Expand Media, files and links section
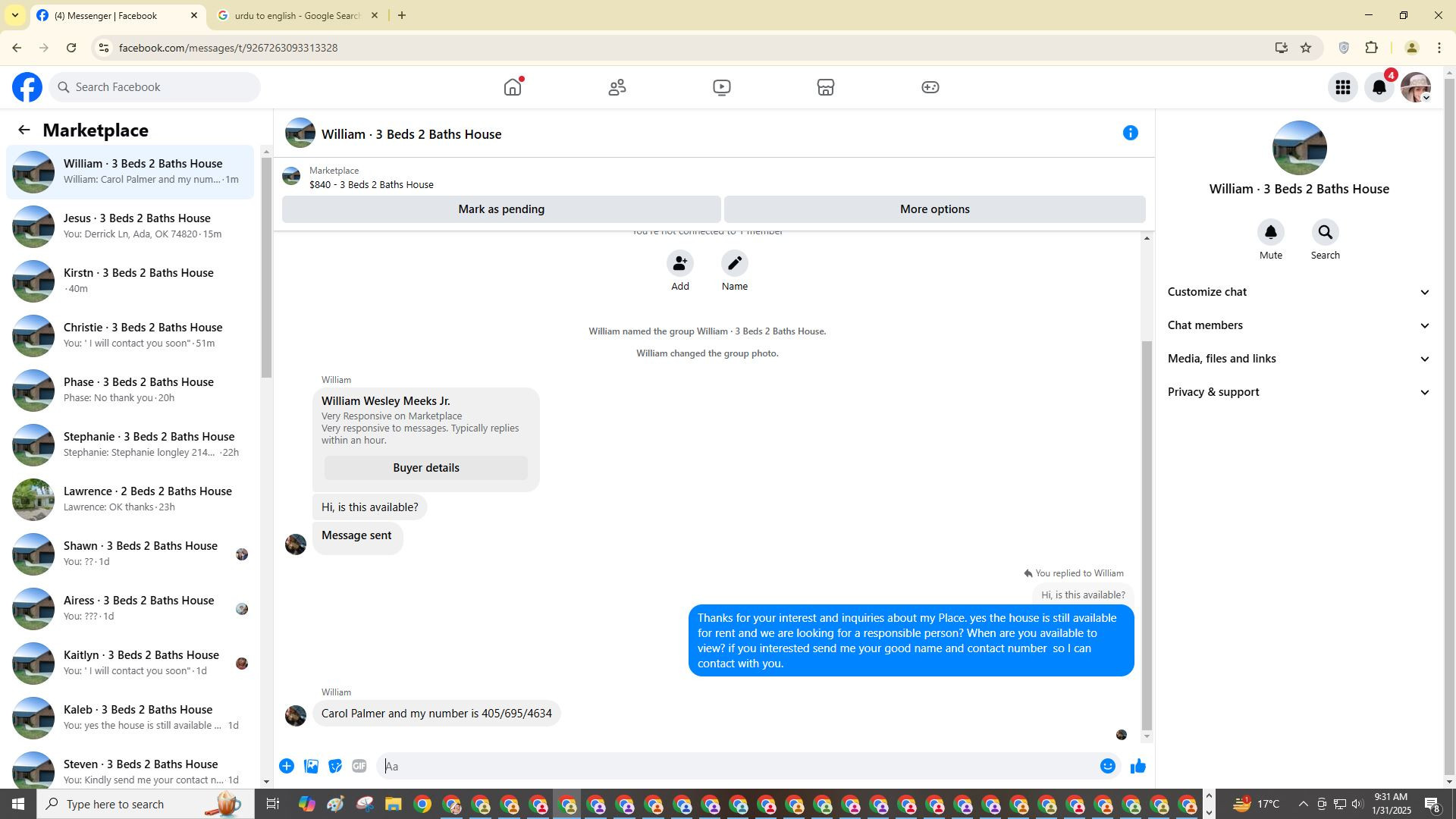Image resolution: width=1456 pixels, height=819 pixels. pos(1299,359)
